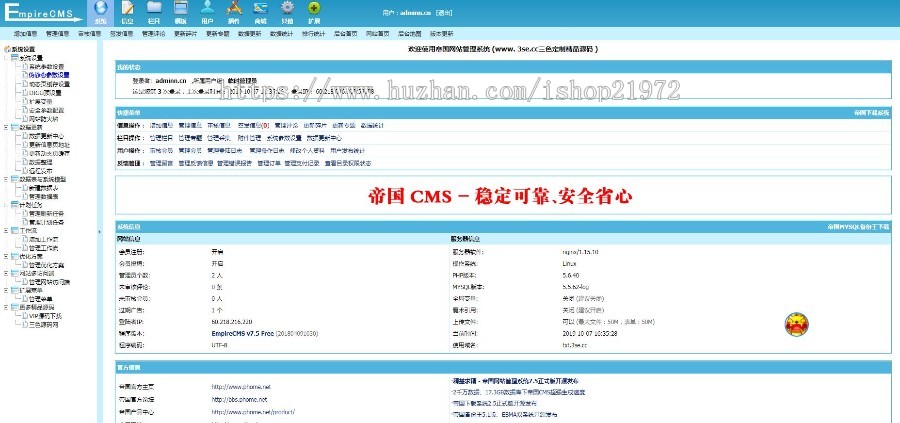Collapse the 计划任务 tree group
Image resolution: width=900 pixels, height=423 pixels.
click(6, 205)
